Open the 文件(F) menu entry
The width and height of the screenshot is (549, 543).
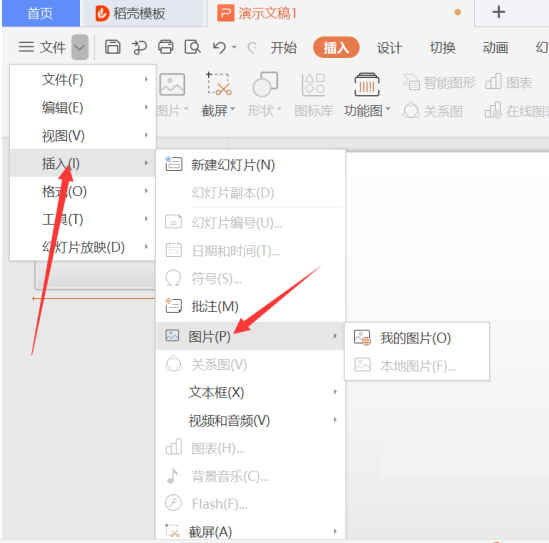(83, 80)
